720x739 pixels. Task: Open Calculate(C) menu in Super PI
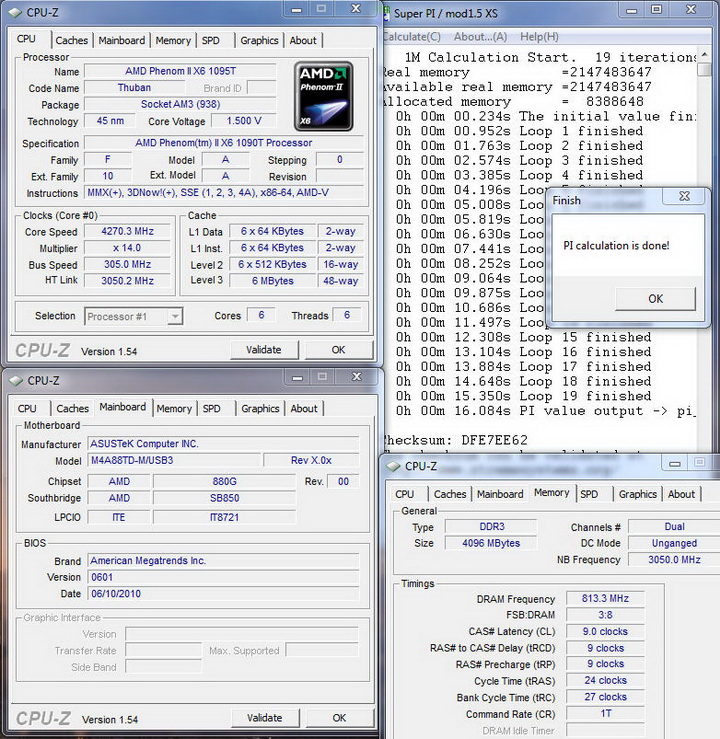click(412, 37)
